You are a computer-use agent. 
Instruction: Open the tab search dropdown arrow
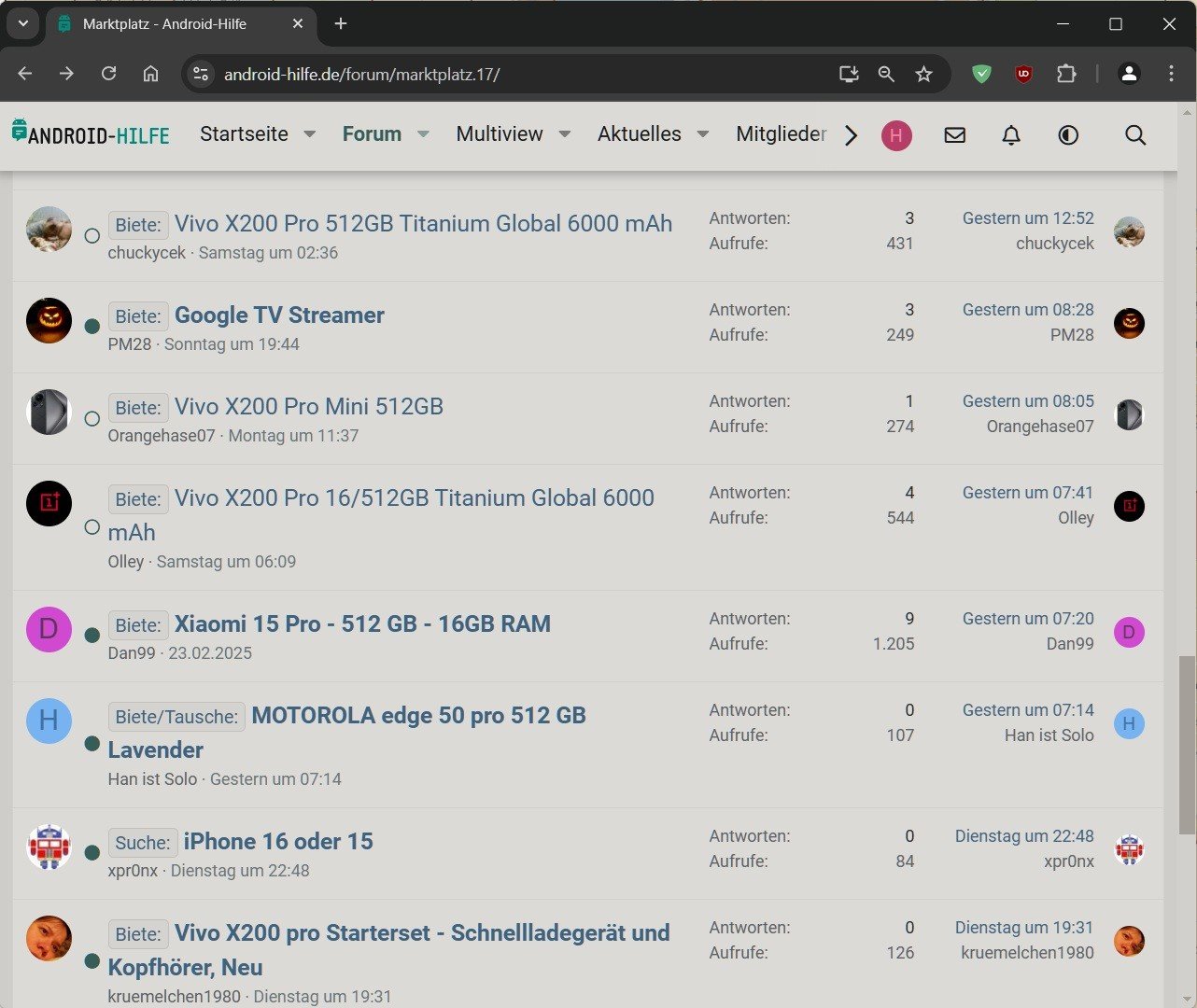click(23, 24)
